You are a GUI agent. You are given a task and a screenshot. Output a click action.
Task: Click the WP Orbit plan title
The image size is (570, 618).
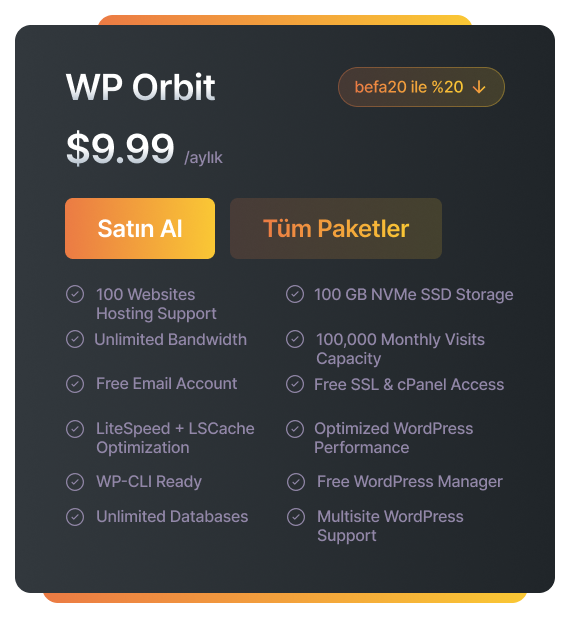click(140, 87)
